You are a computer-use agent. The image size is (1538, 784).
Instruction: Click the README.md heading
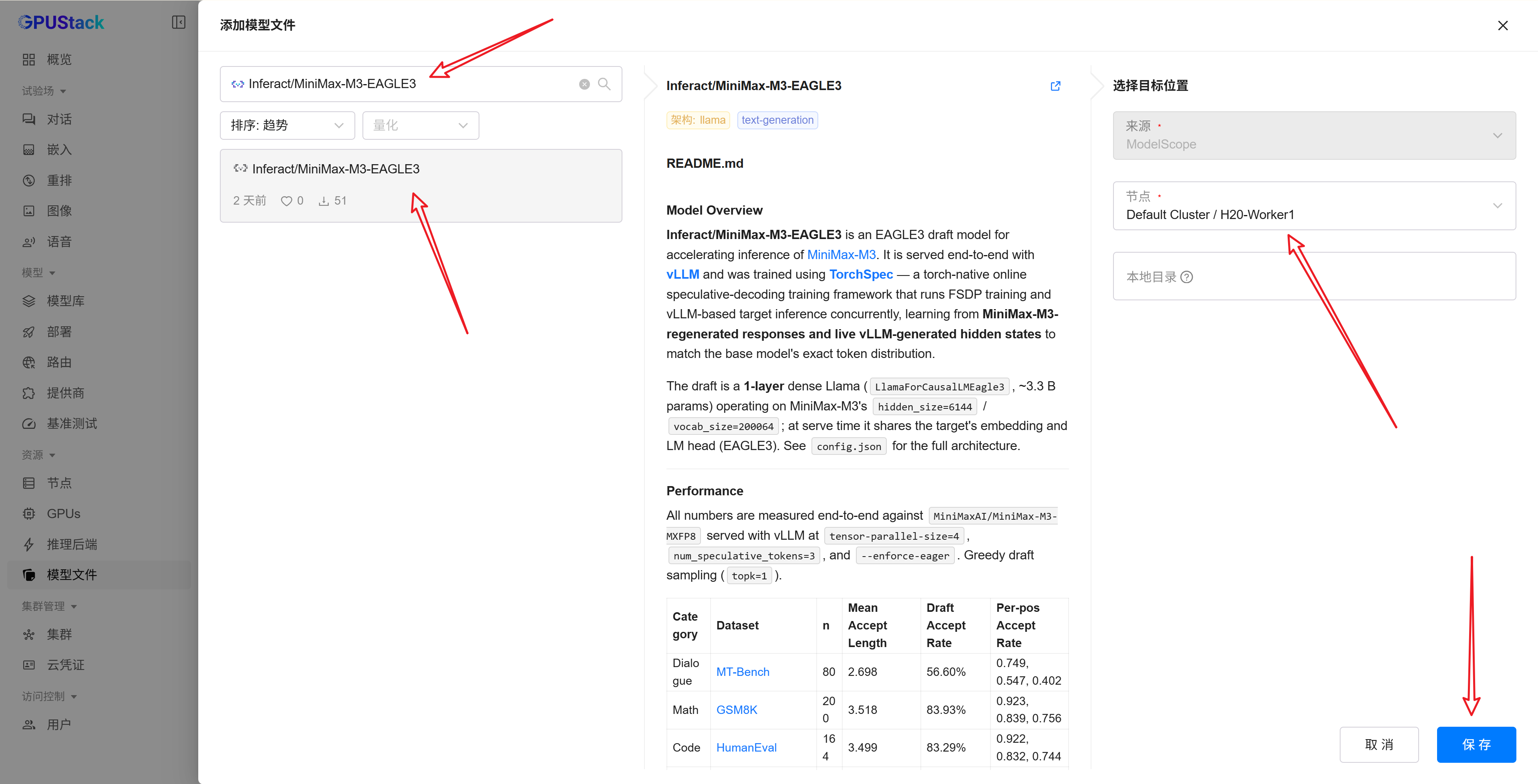pos(705,164)
